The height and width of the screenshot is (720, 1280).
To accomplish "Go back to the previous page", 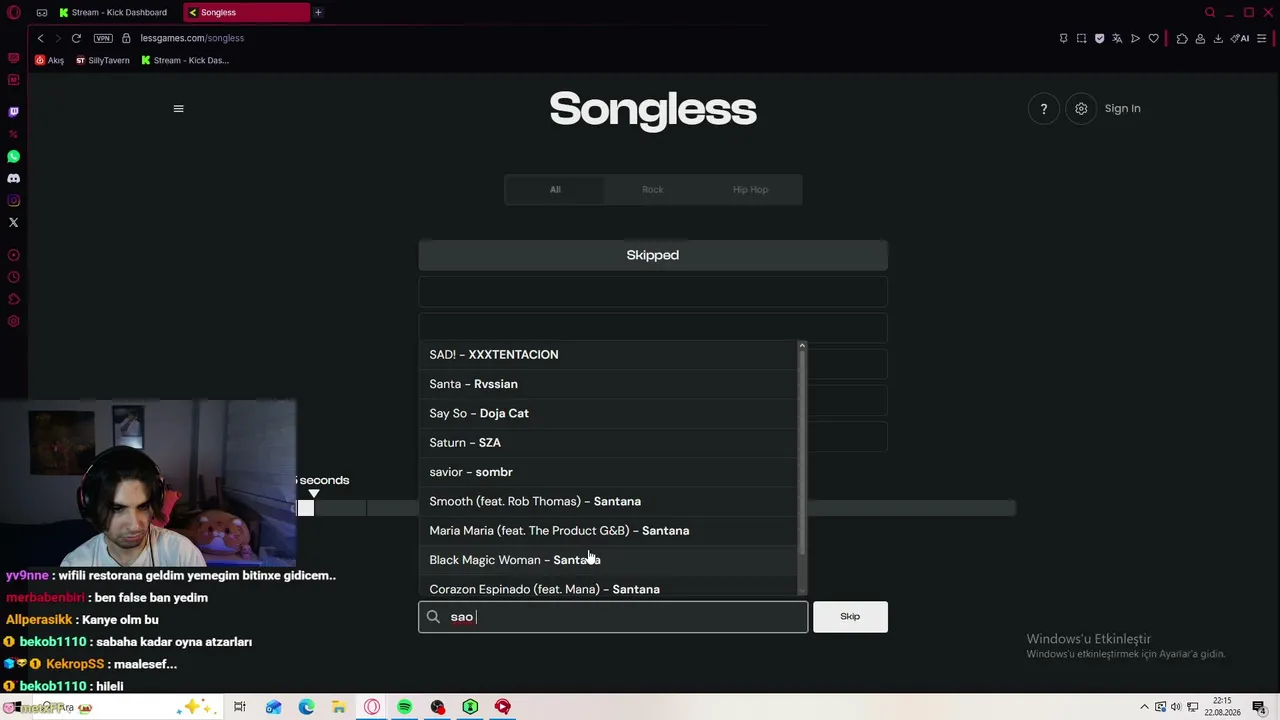I will [41, 38].
